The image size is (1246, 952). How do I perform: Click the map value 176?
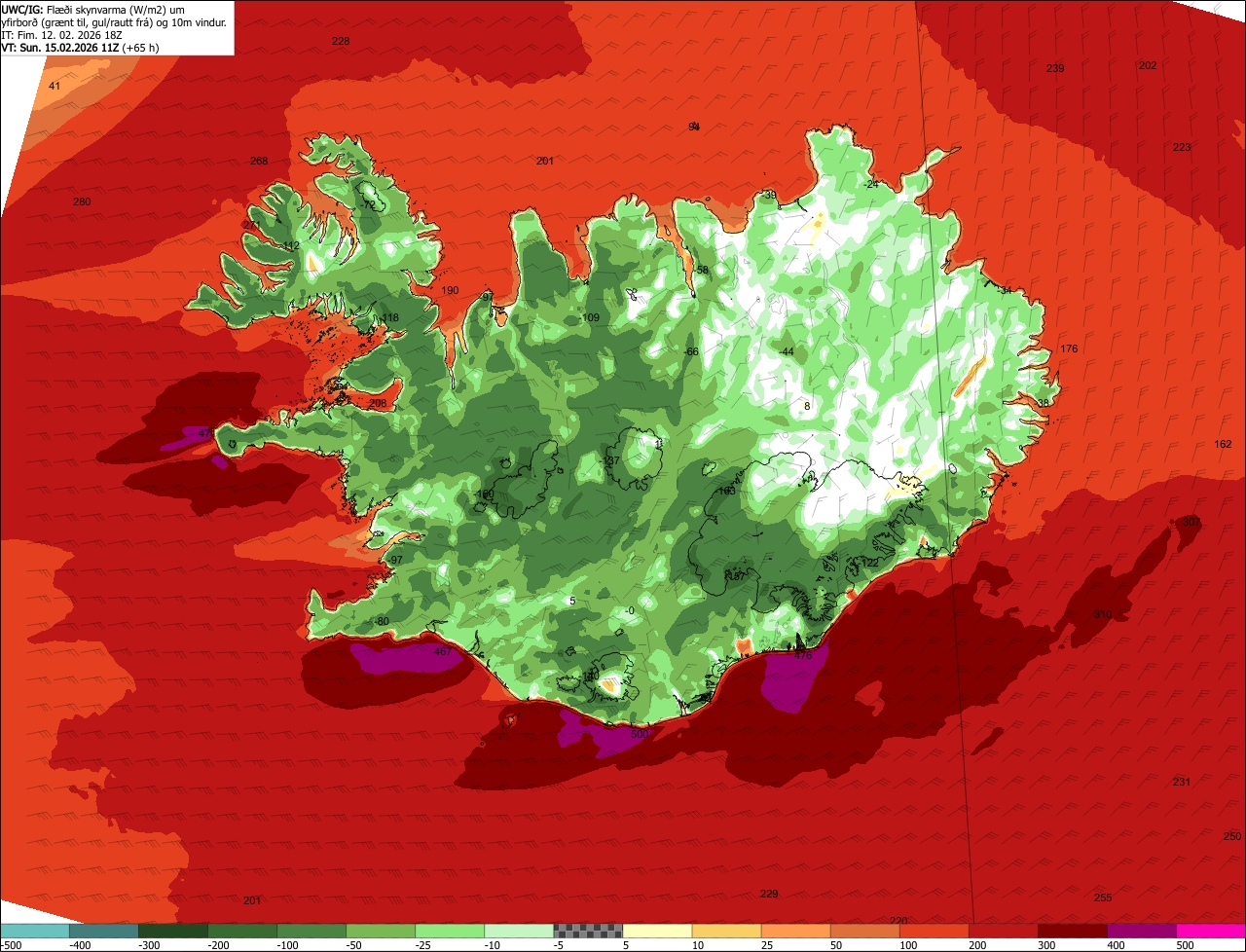1070,348
